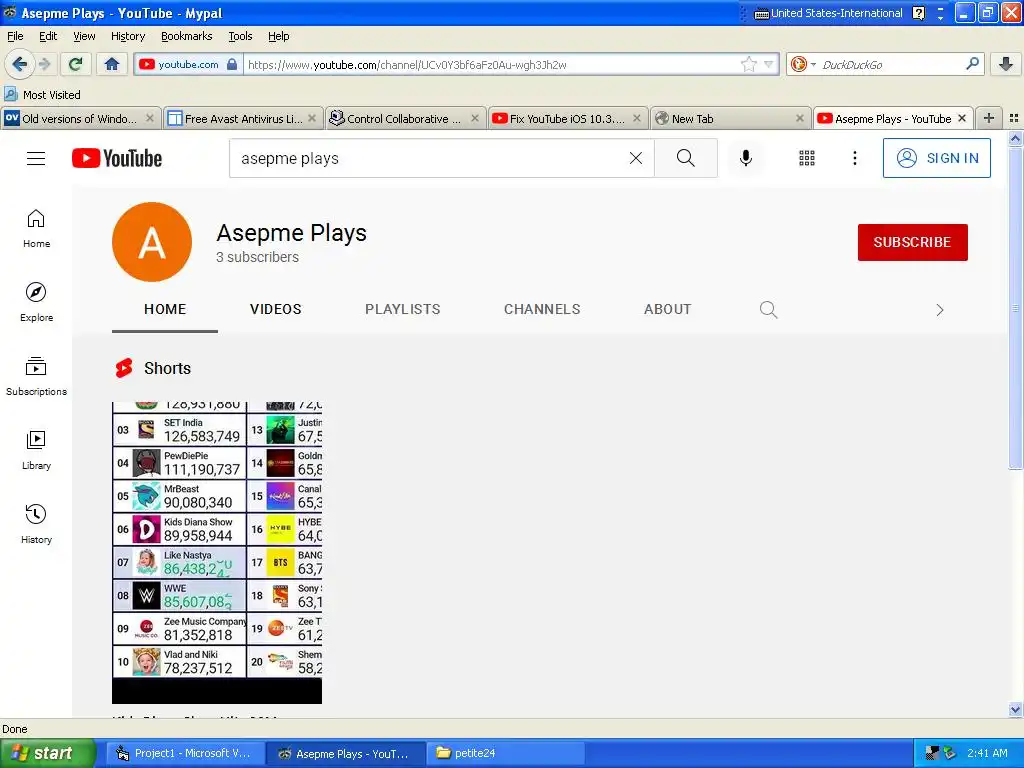Open YouTube settings three-dot menu

(854, 158)
